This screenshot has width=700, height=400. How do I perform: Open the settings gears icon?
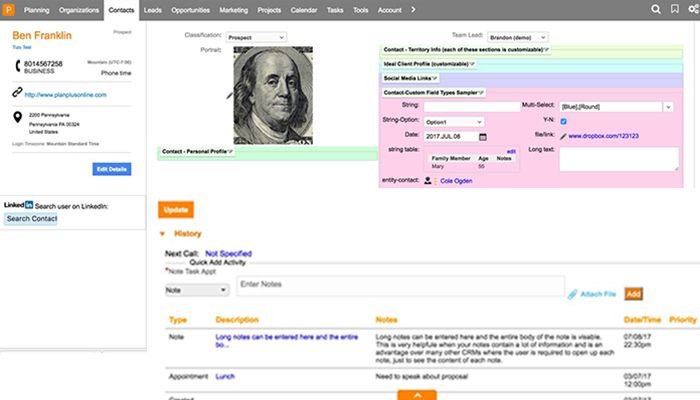point(693,9)
